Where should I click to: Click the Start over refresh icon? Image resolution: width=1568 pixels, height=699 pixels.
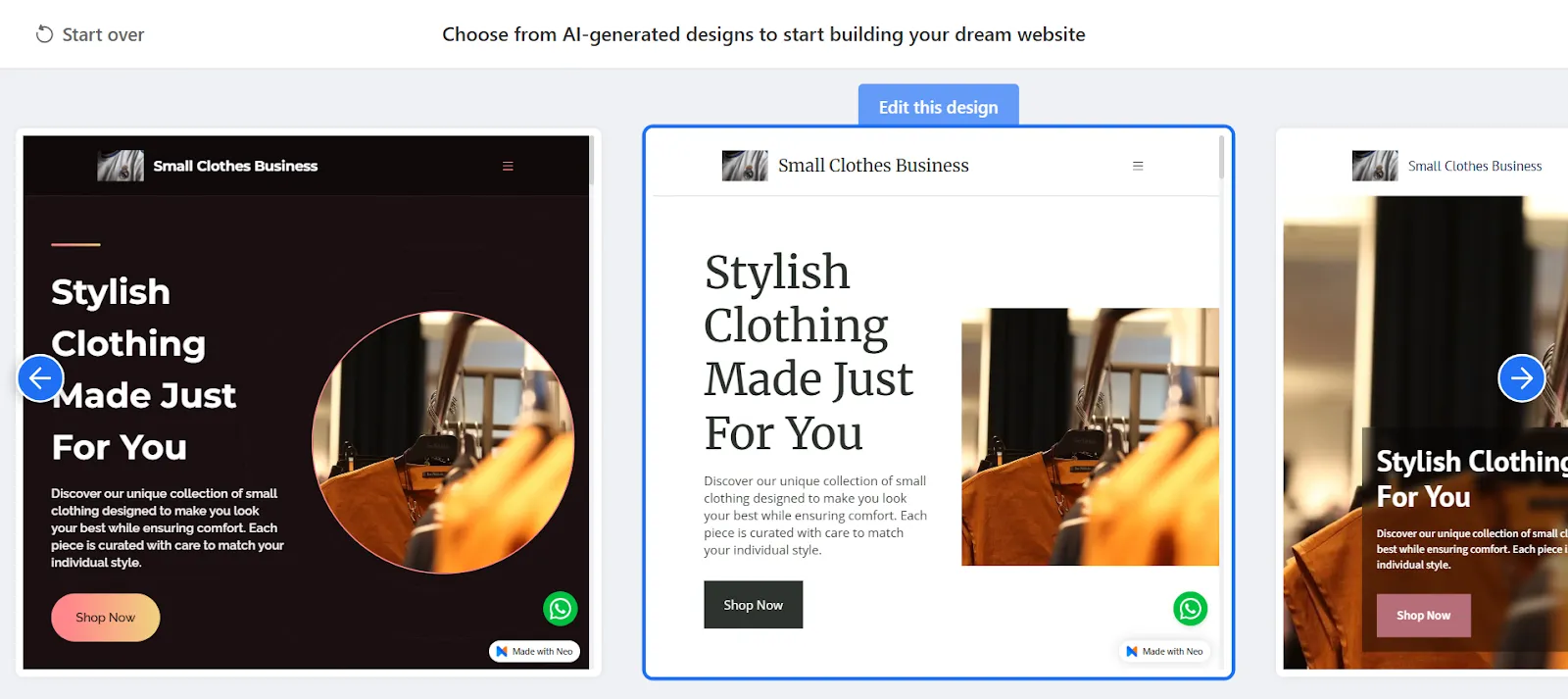pos(44,34)
